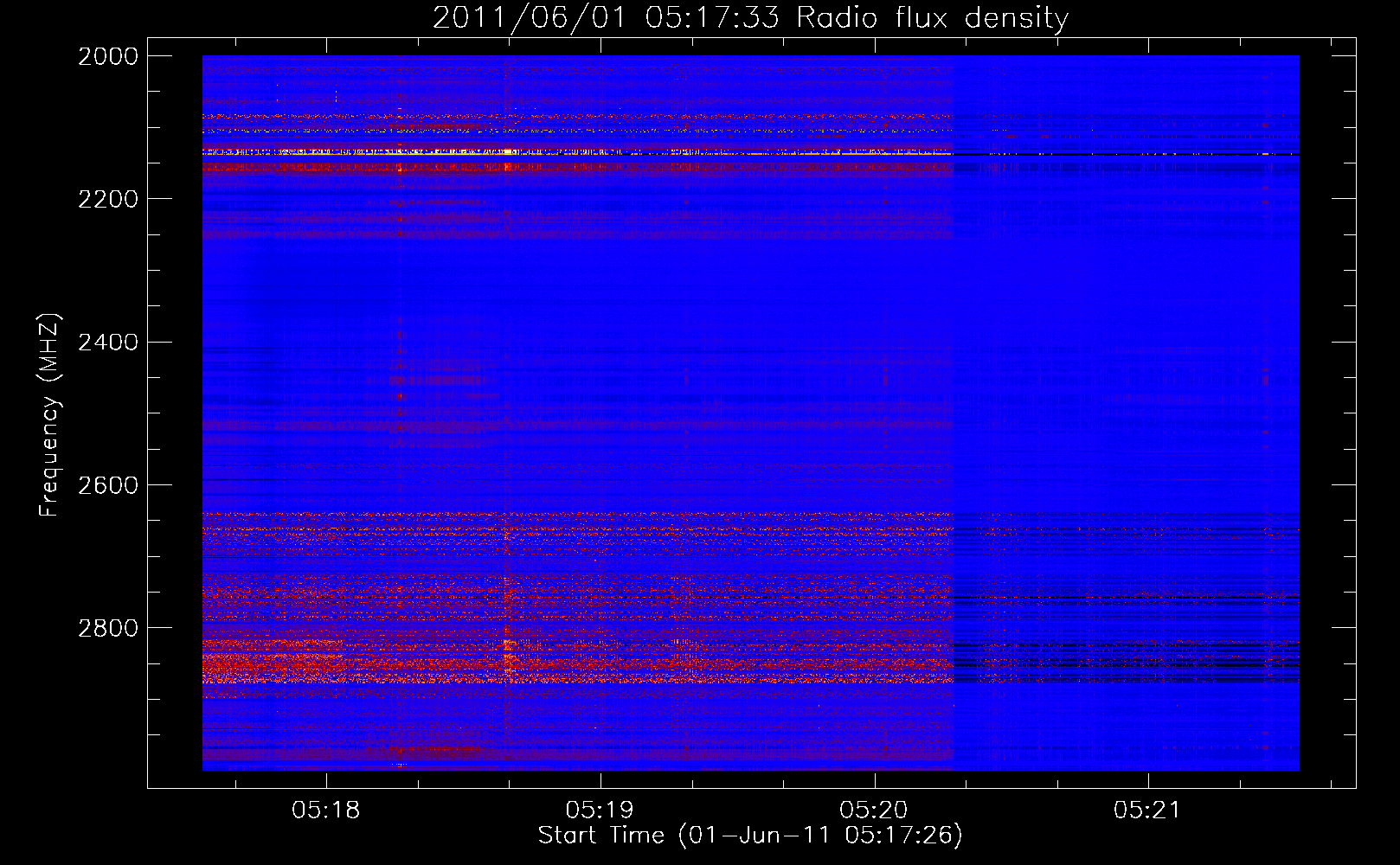This screenshot has height=865, width=1400.
Task: Select the 2200 frequency axis label
Action: [x=108, y=199]
